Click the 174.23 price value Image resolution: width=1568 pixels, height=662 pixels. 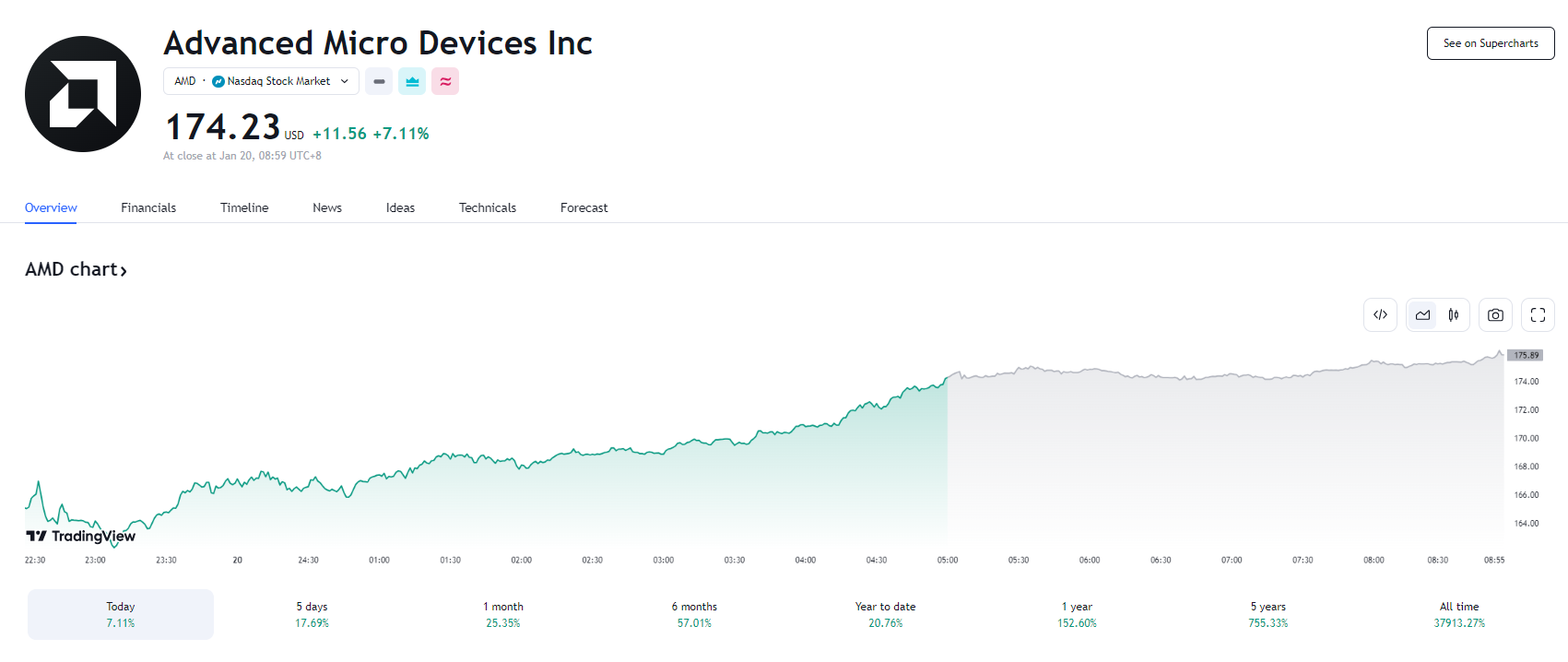(x=222, y=127)
